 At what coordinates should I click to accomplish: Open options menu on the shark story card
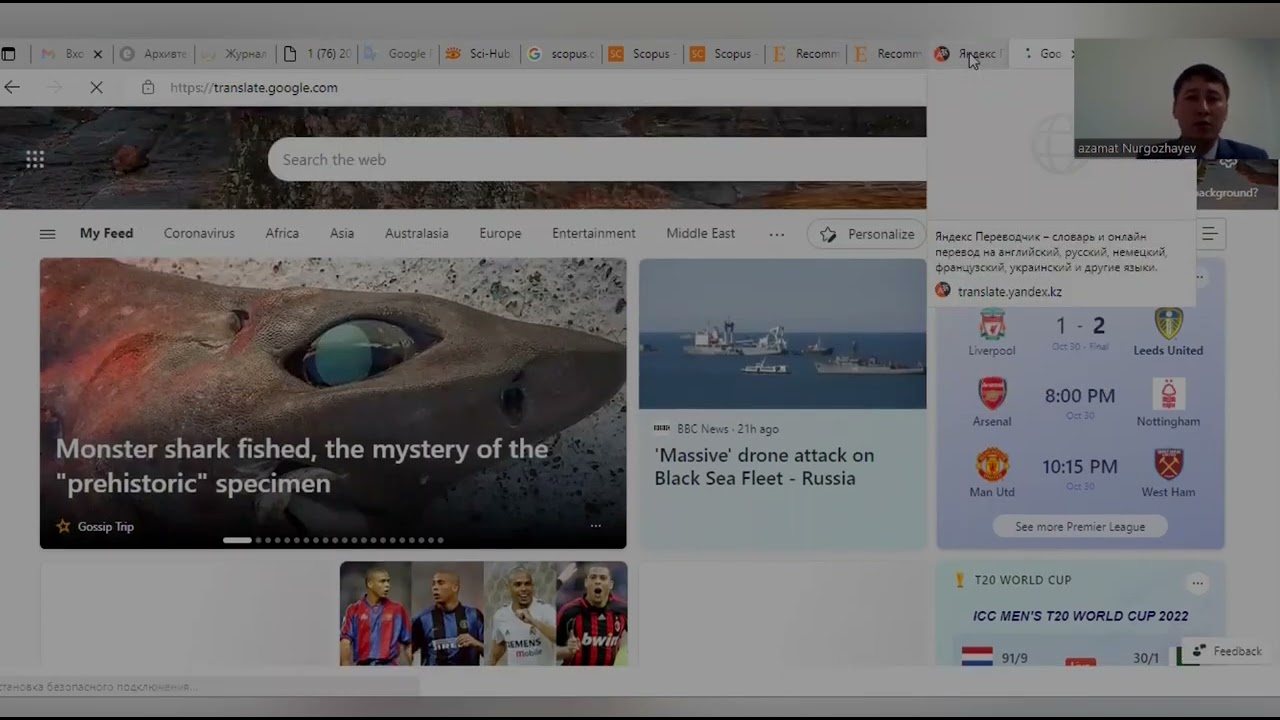pos(595,526)
